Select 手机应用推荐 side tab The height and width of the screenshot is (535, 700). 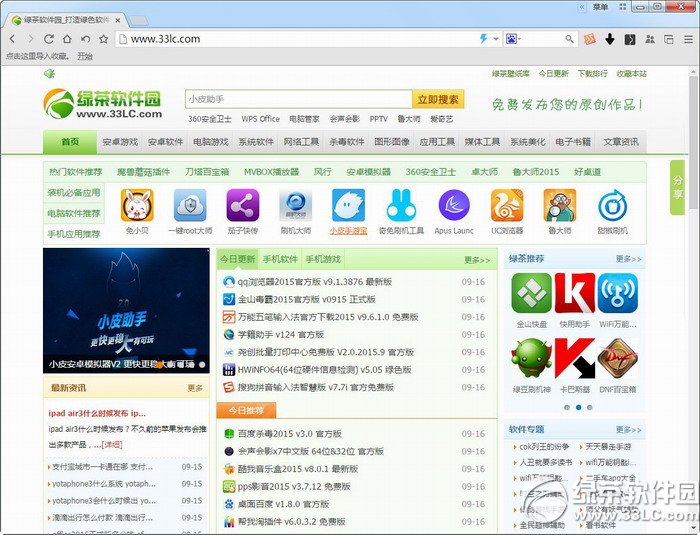pos(74,234)
